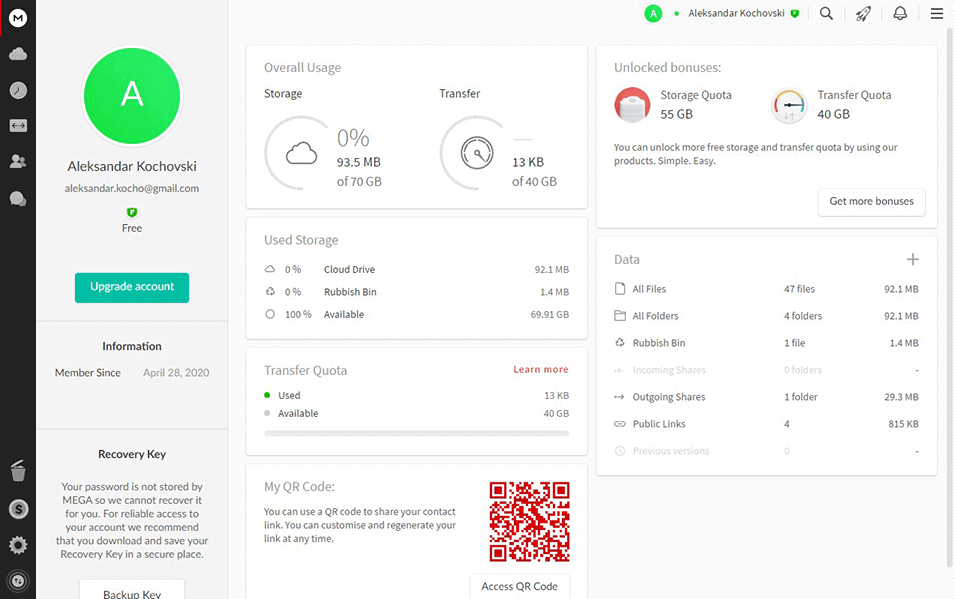955x599 pixels.
Task: Click the MEGA logo in the top corner
Action: 17,17
